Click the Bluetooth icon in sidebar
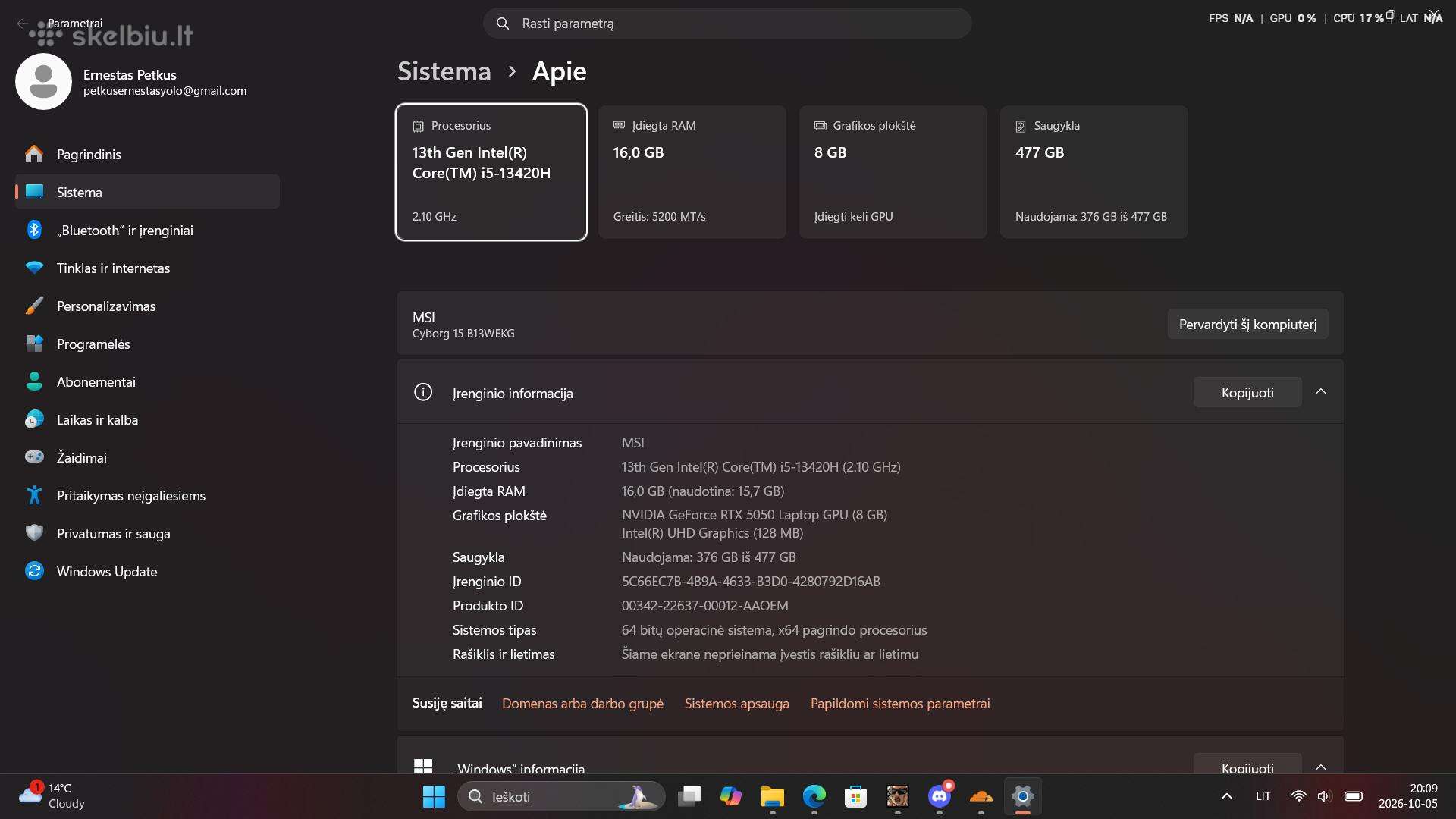Image resolution: width=1456 pixels, height=819 pixels. pos(34,230)
